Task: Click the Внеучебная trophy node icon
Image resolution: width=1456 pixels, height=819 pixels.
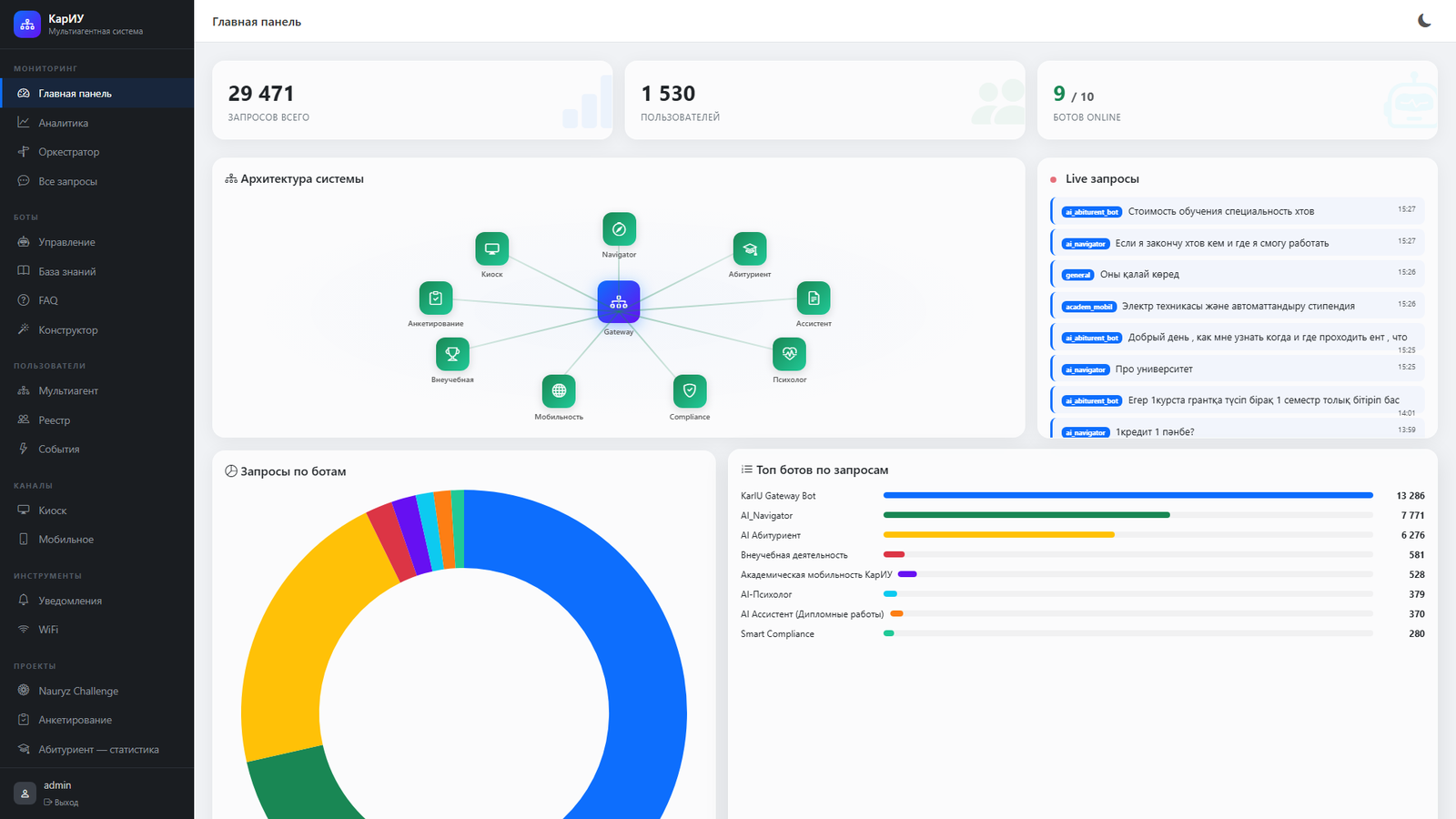Action: pos(452,354)
